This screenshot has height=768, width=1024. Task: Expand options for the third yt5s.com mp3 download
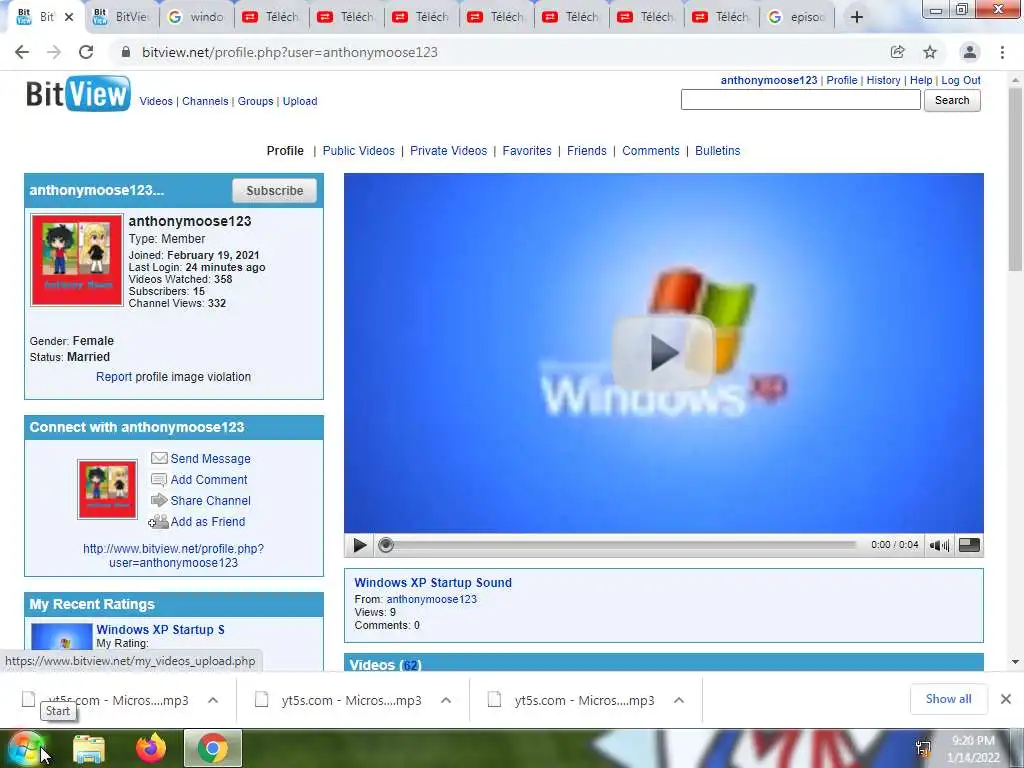[679, 700]
